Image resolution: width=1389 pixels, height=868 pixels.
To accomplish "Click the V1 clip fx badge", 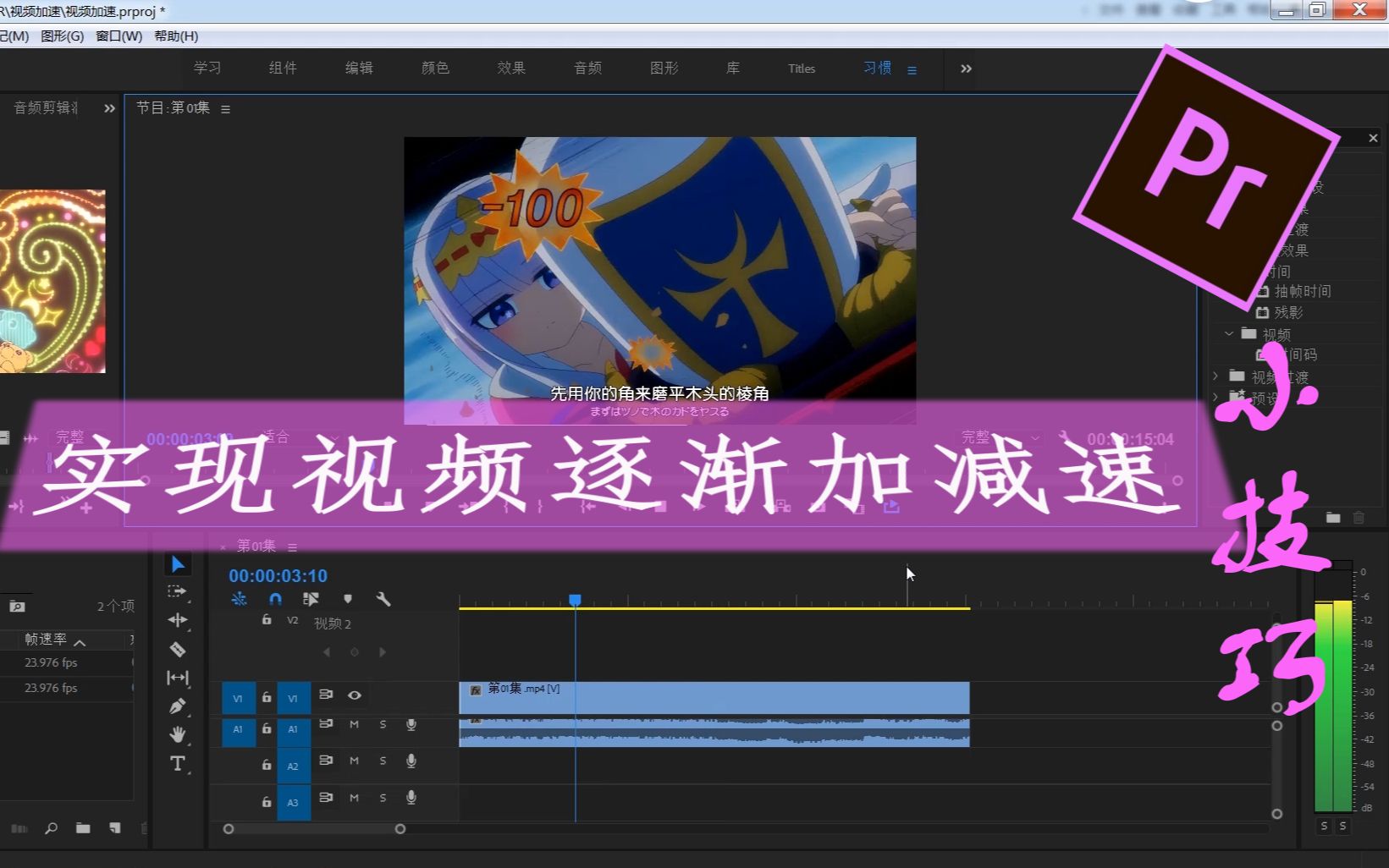I will point(476,690).
